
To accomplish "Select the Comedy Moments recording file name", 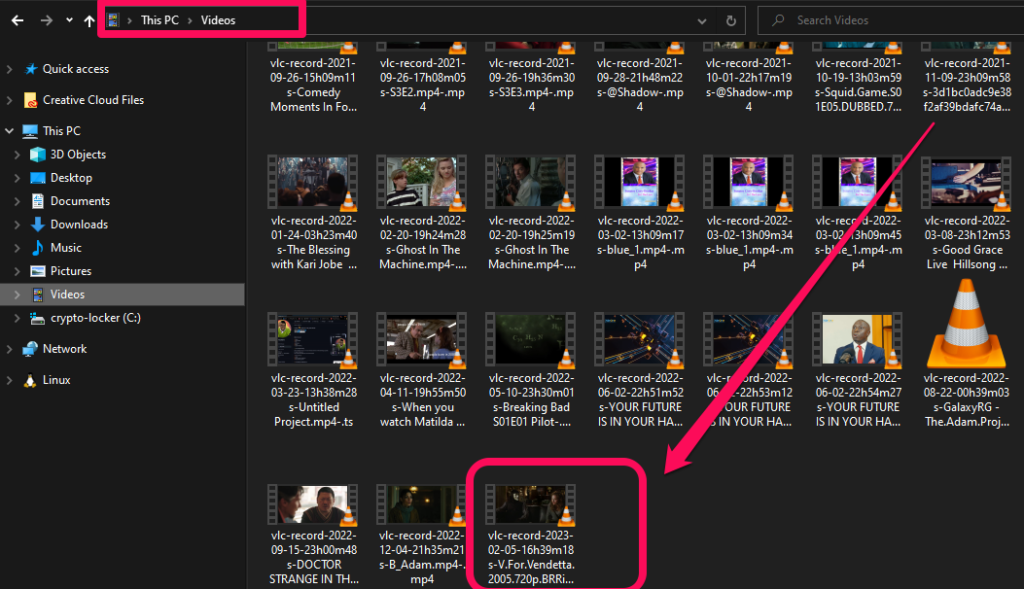I will (x=313, y=85).
